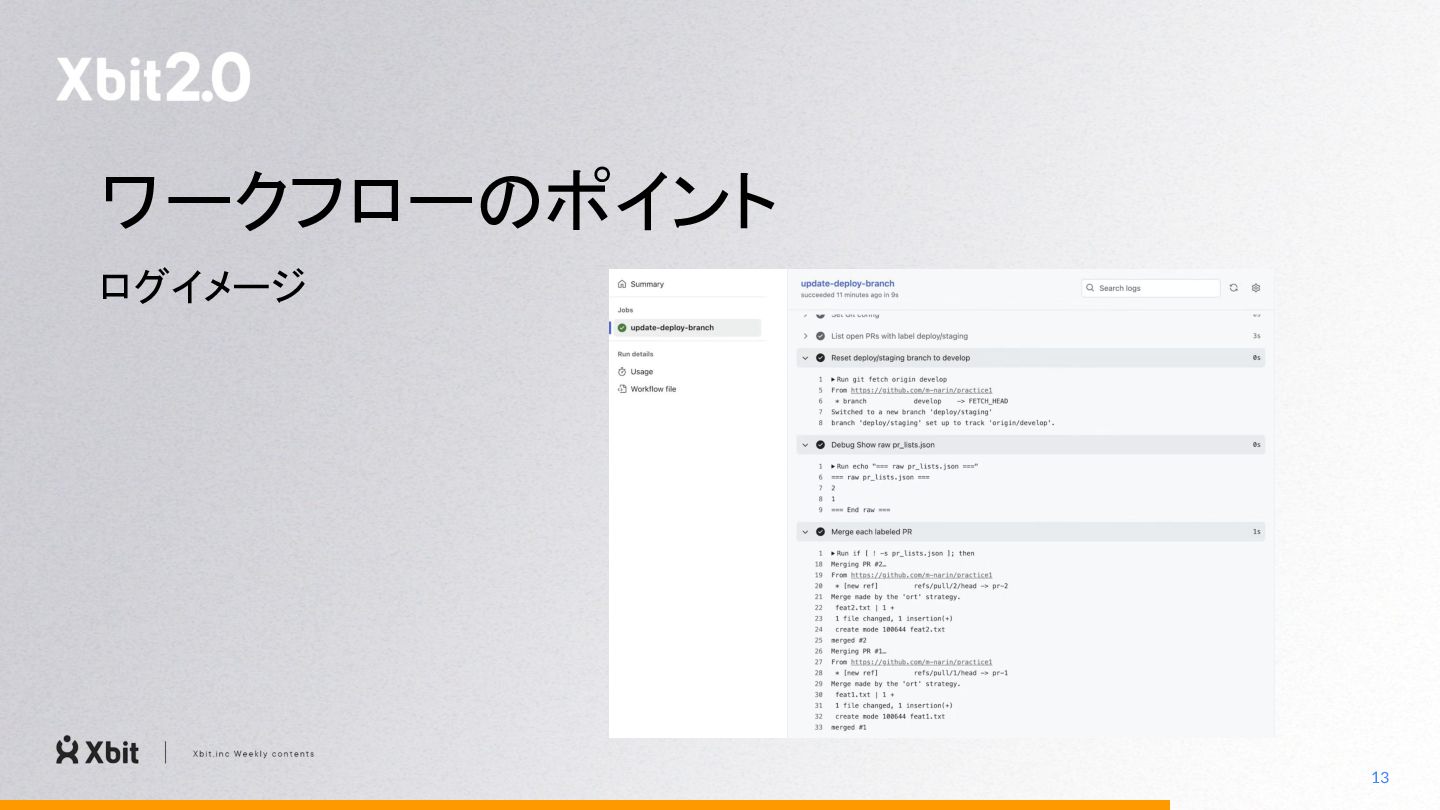This screenshot has height=810, width=1440.
Task: Click the green success check beside update-deploy-branch
Action: pyautogui.click(x=622, y=328)
